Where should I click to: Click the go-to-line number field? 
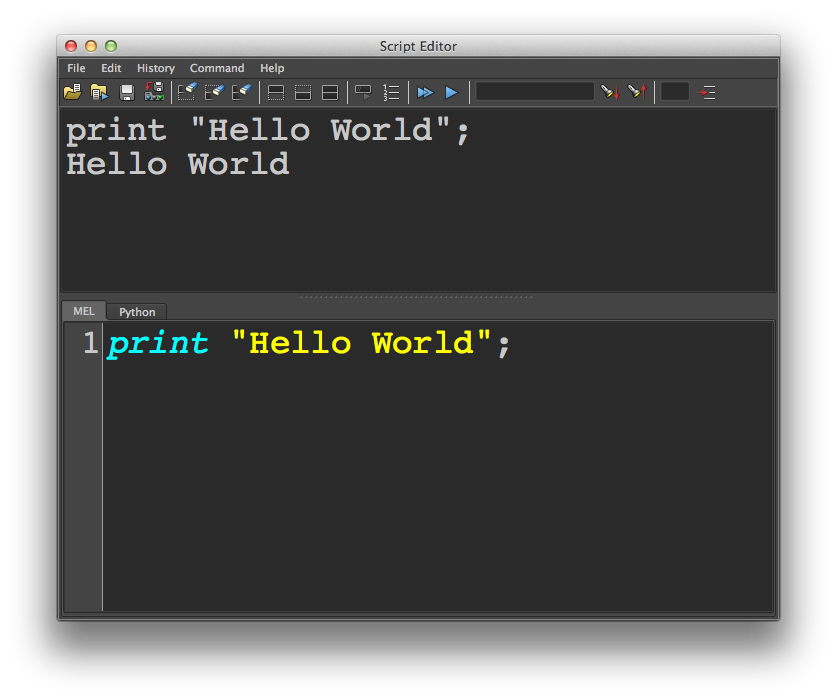click(x=676, y=91)
